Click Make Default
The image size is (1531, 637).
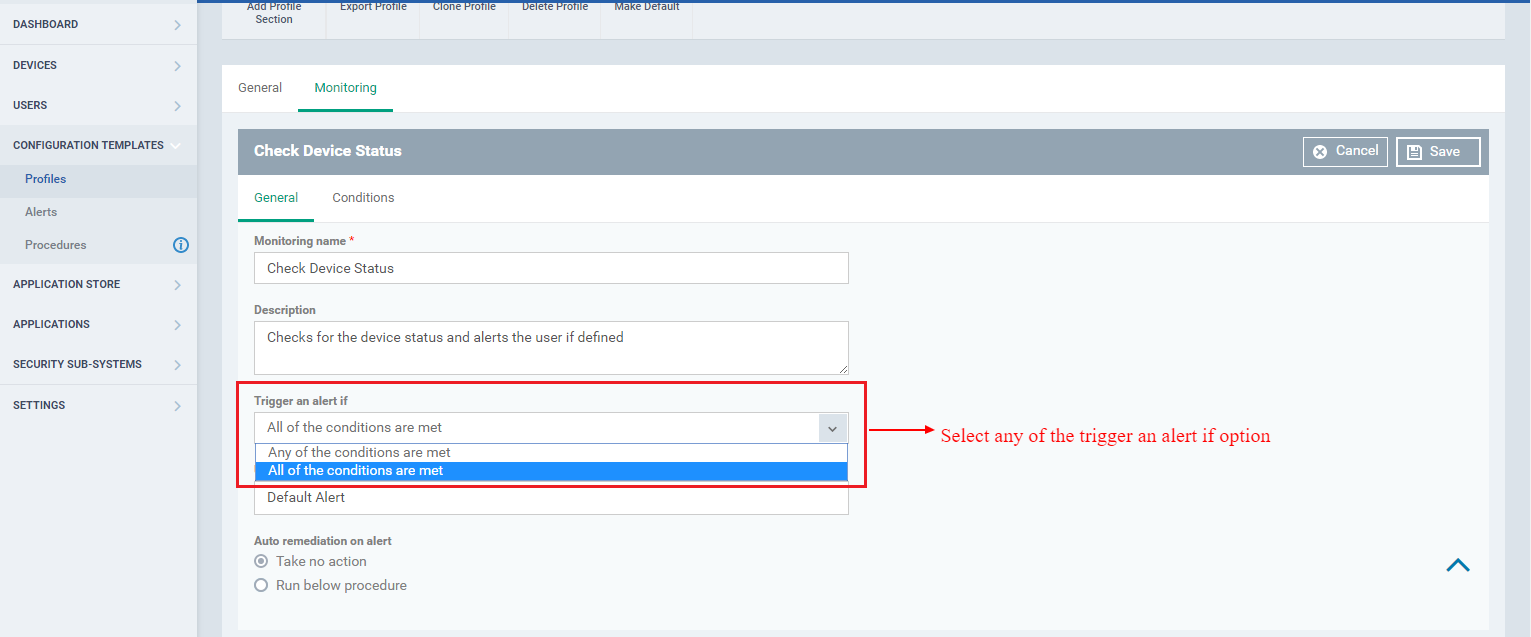coord(647,8)
